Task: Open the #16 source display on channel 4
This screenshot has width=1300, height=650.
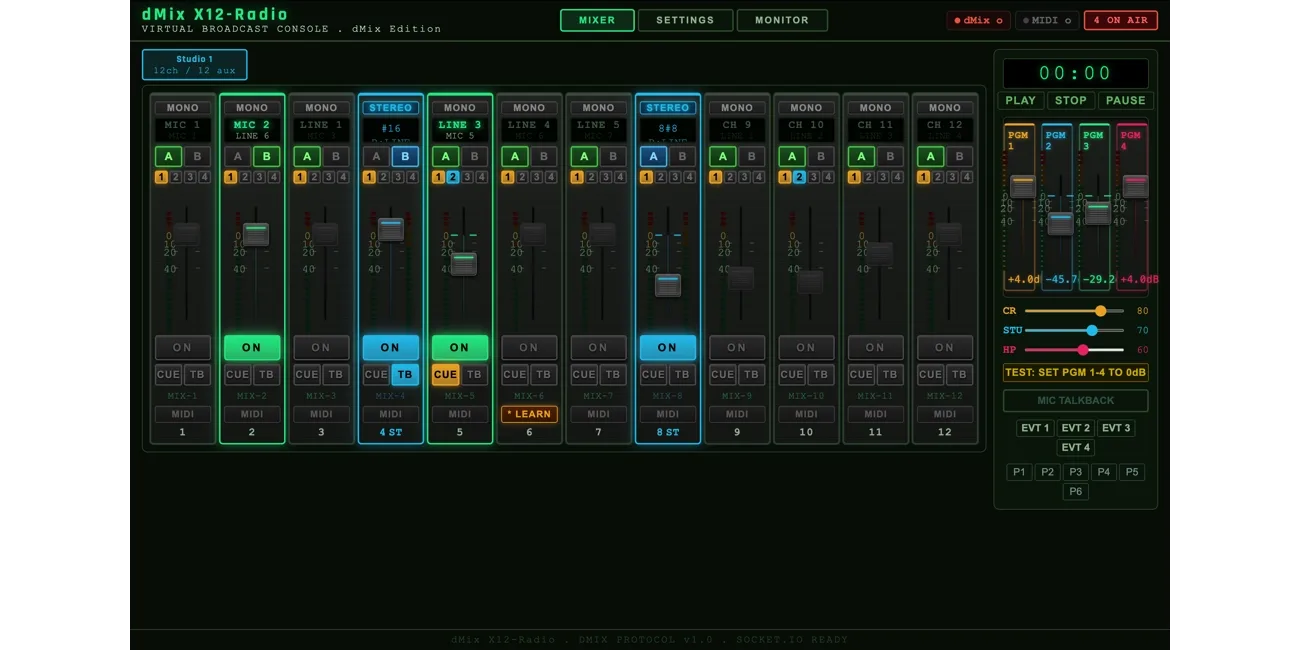Action: 390,130
